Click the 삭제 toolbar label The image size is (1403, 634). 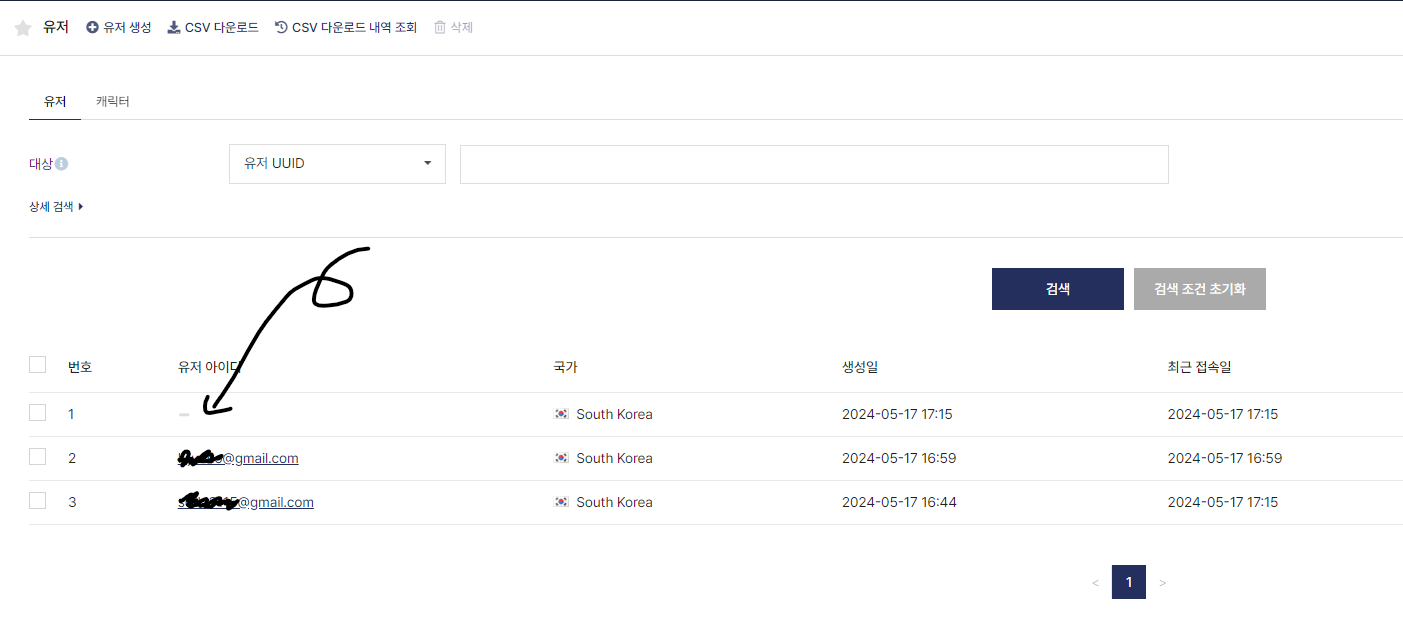point(461,28)
